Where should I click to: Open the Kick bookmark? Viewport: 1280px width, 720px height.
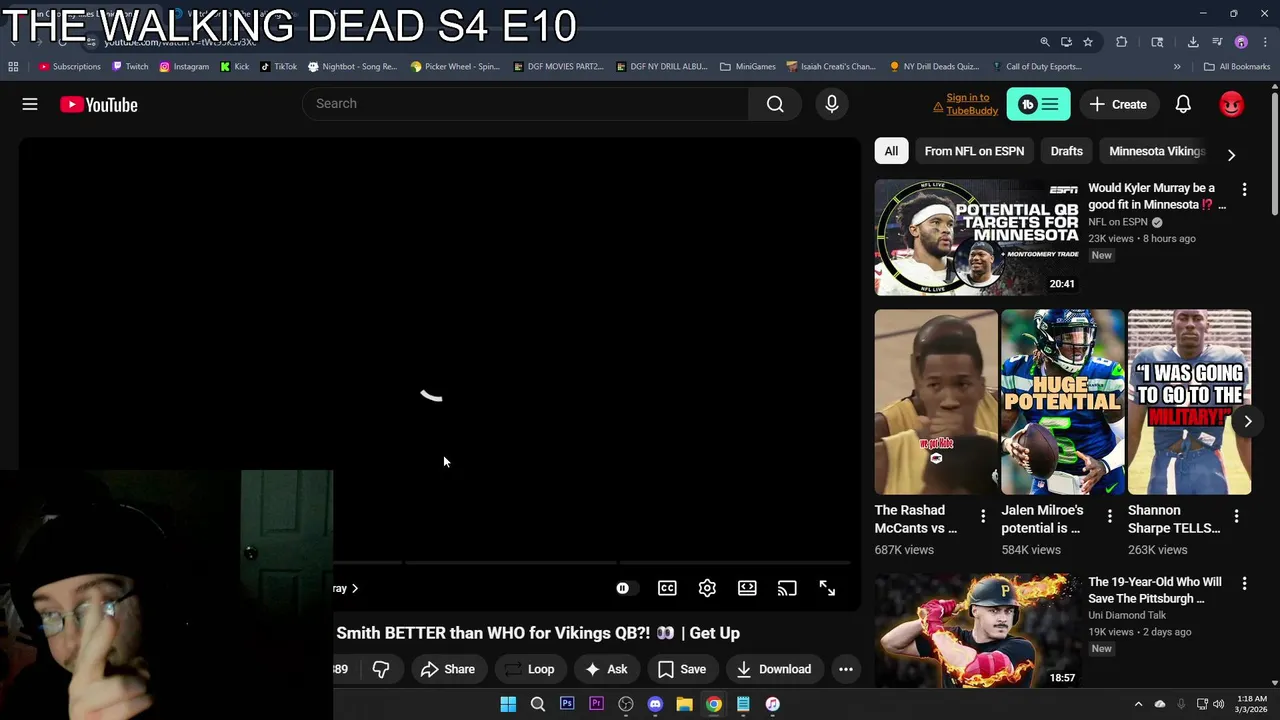[235, 67]
